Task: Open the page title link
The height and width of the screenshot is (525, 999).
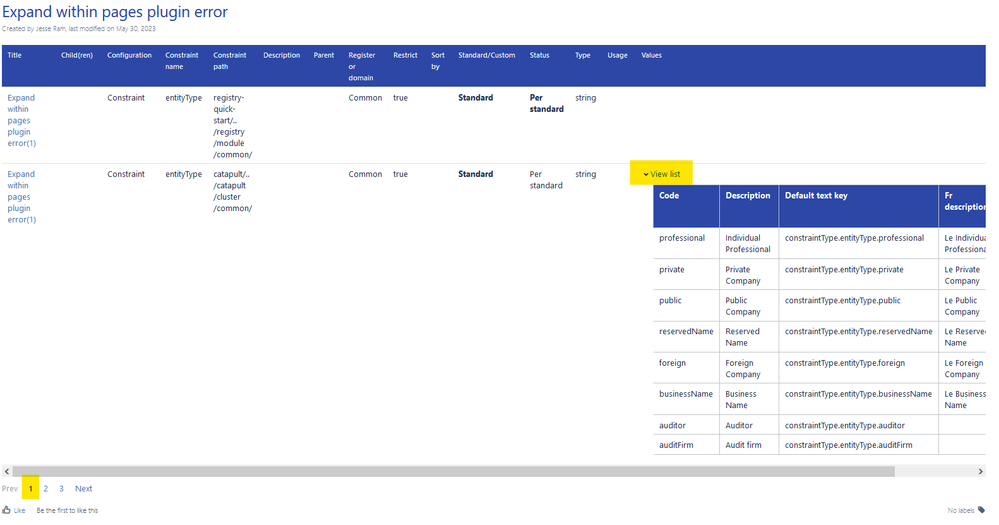Action: [115, 11]
